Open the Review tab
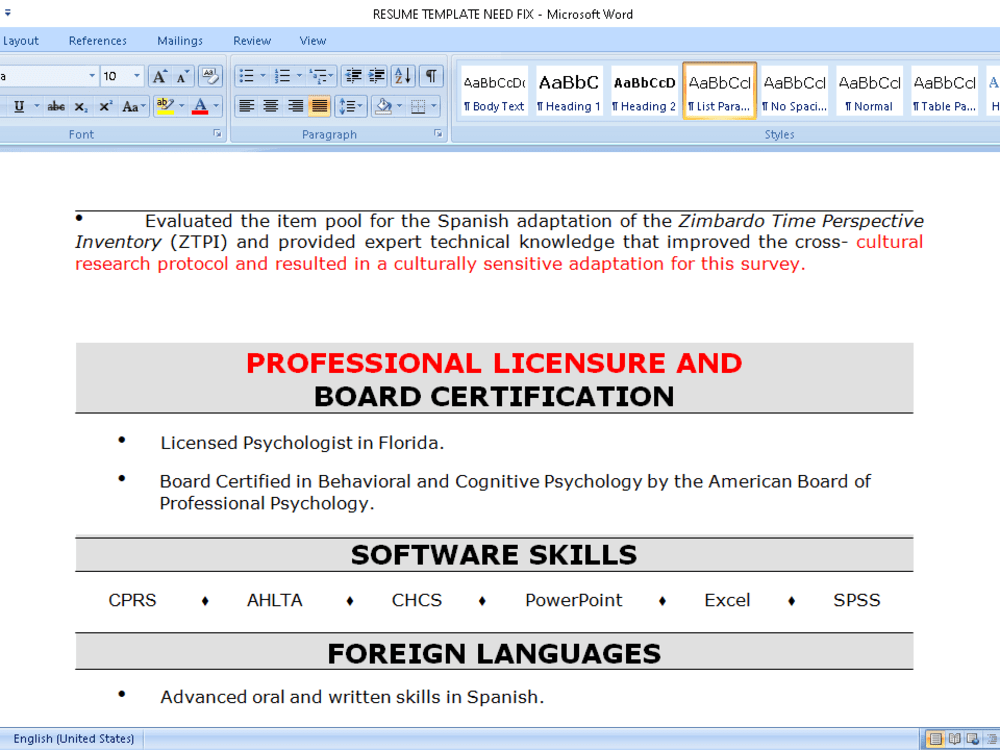This screenshot has height=750, width=1000. (252, 41)
